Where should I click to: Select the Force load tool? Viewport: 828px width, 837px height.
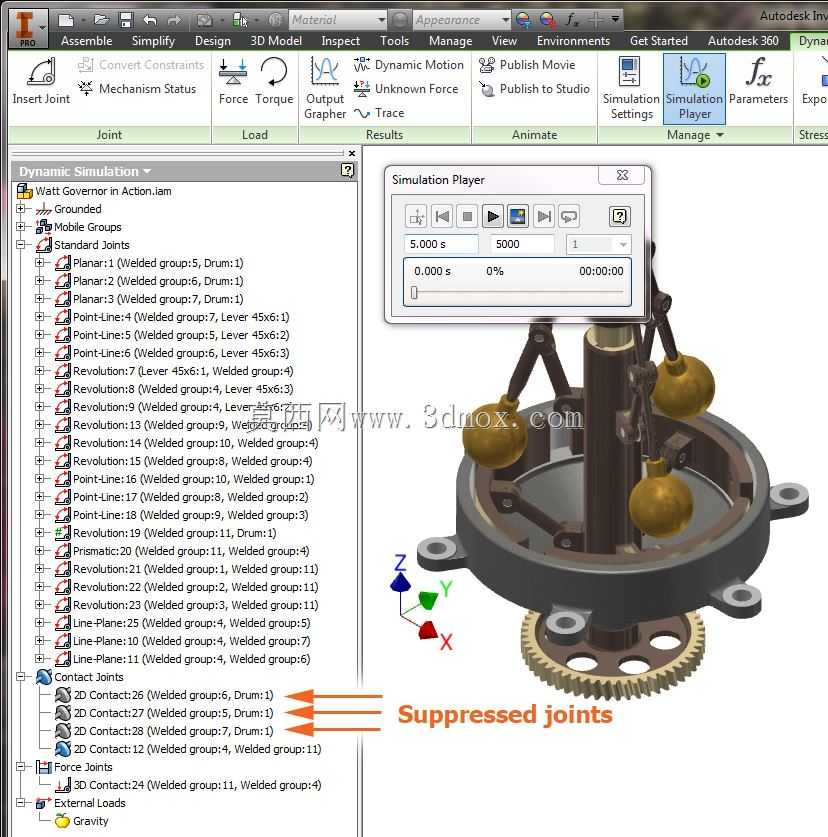point(233,81)
